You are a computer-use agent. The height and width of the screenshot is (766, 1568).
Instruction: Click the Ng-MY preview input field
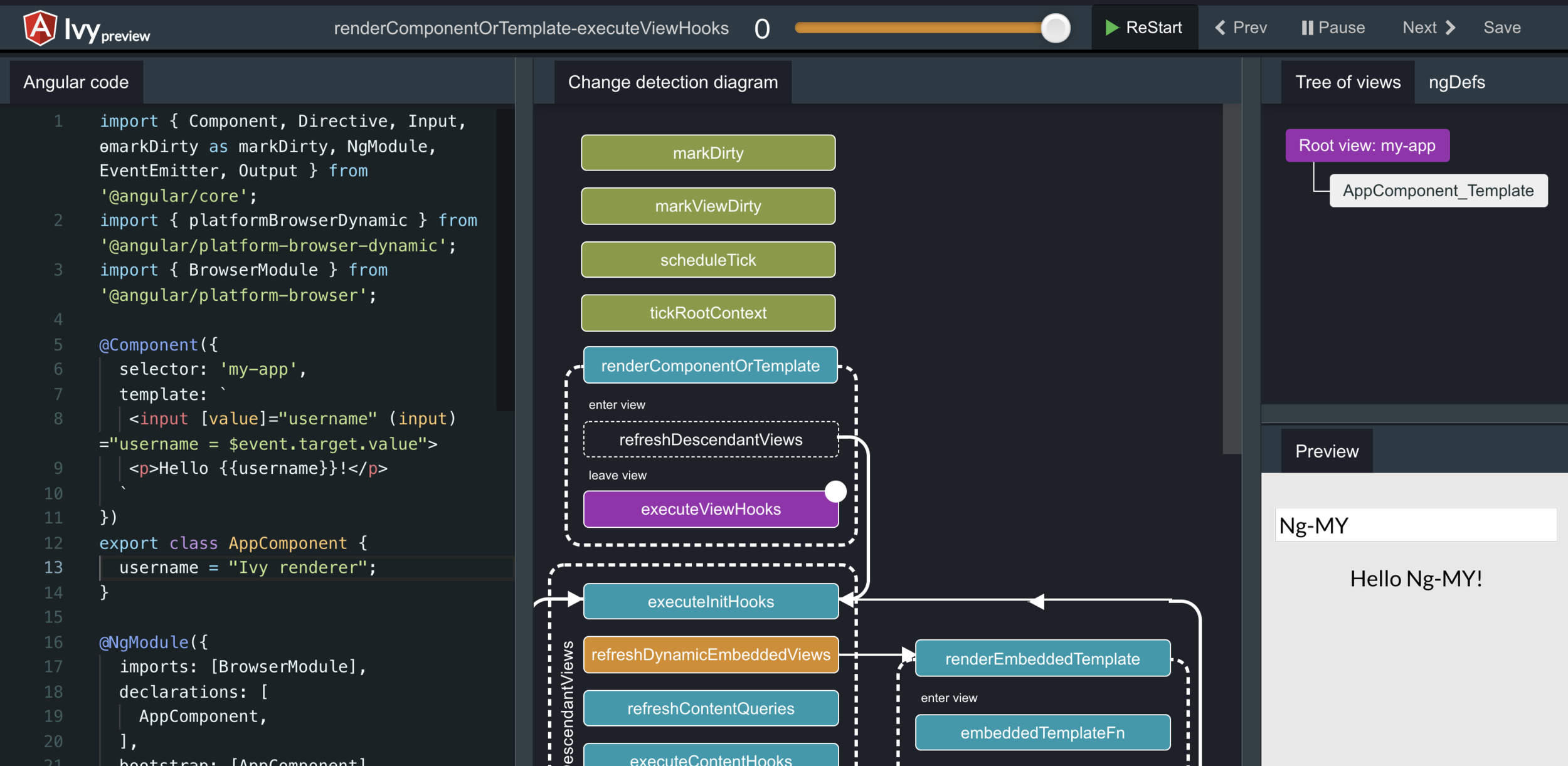1415,525
